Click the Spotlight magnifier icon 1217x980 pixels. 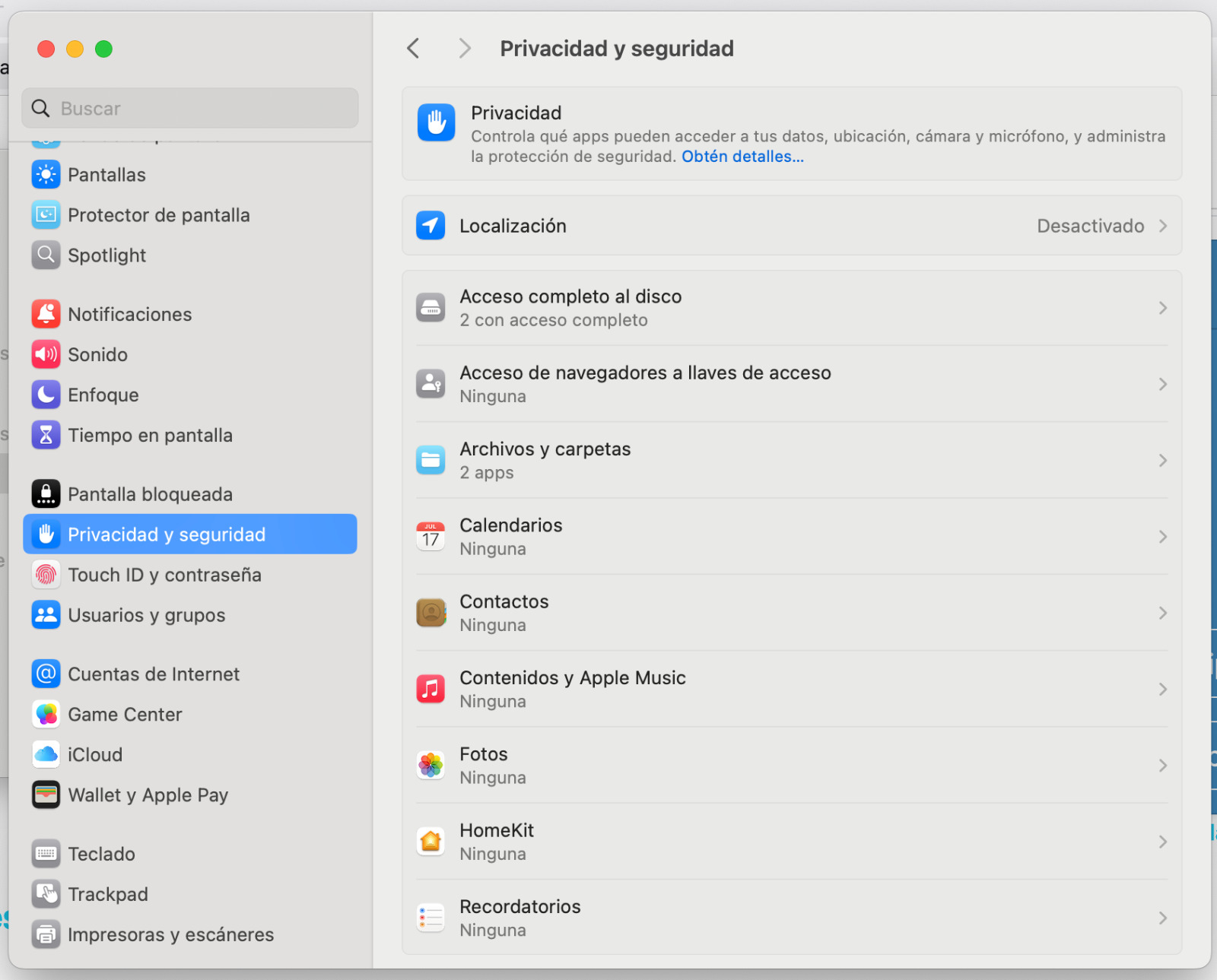coord(46,255)
